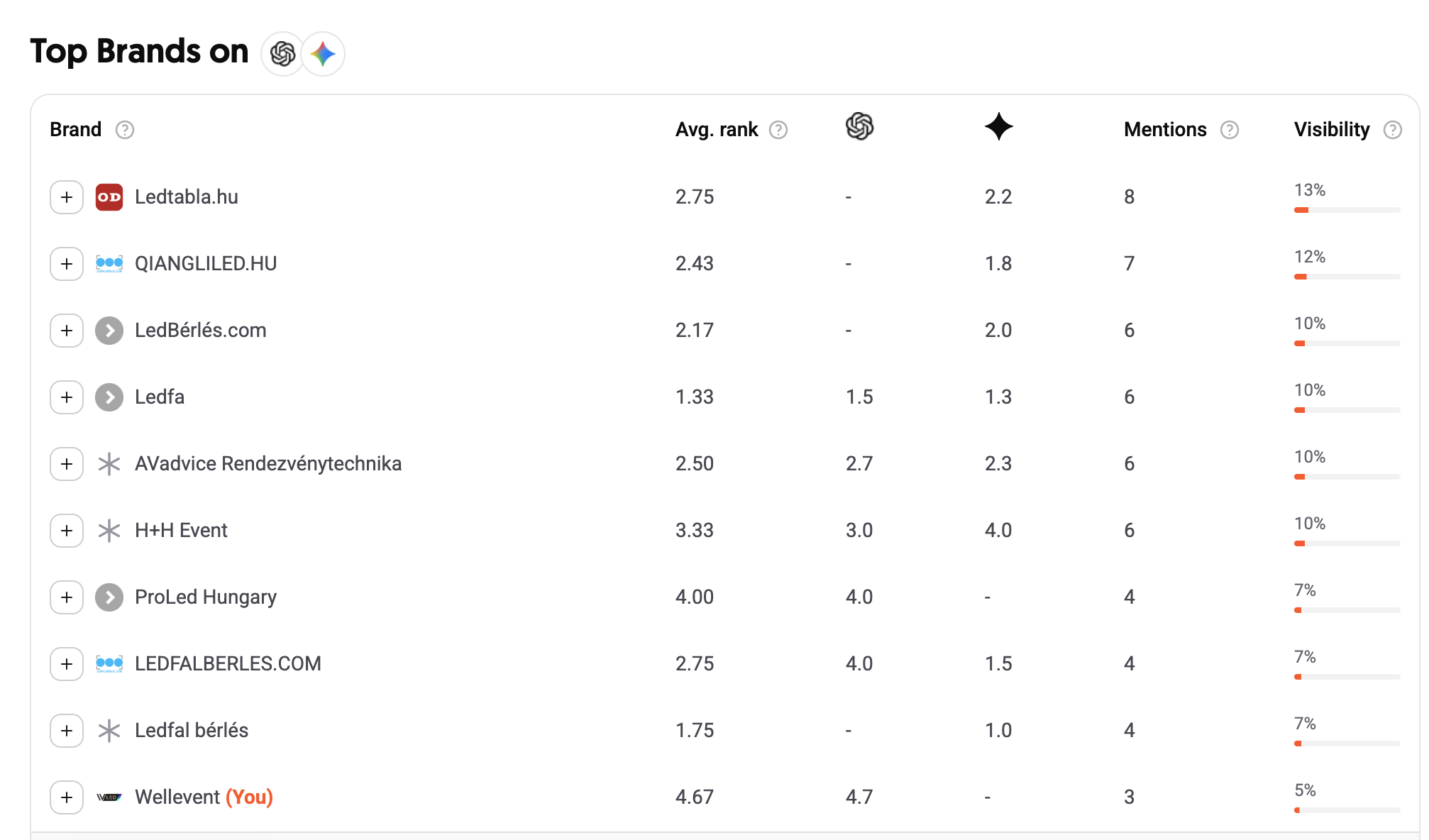Screen dimensions: 1429x840
Task: Click the Avg. rank column header
Action: point(717,130)
